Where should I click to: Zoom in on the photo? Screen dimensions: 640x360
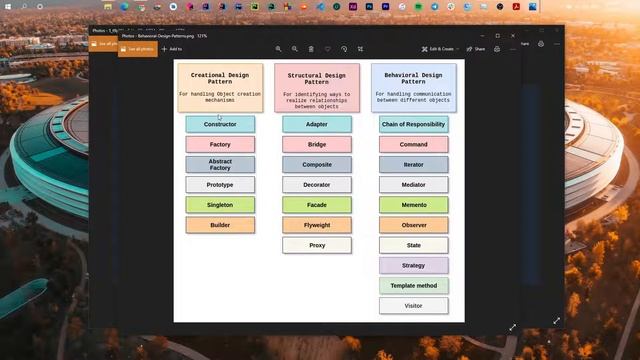click(x=278, y=49)
